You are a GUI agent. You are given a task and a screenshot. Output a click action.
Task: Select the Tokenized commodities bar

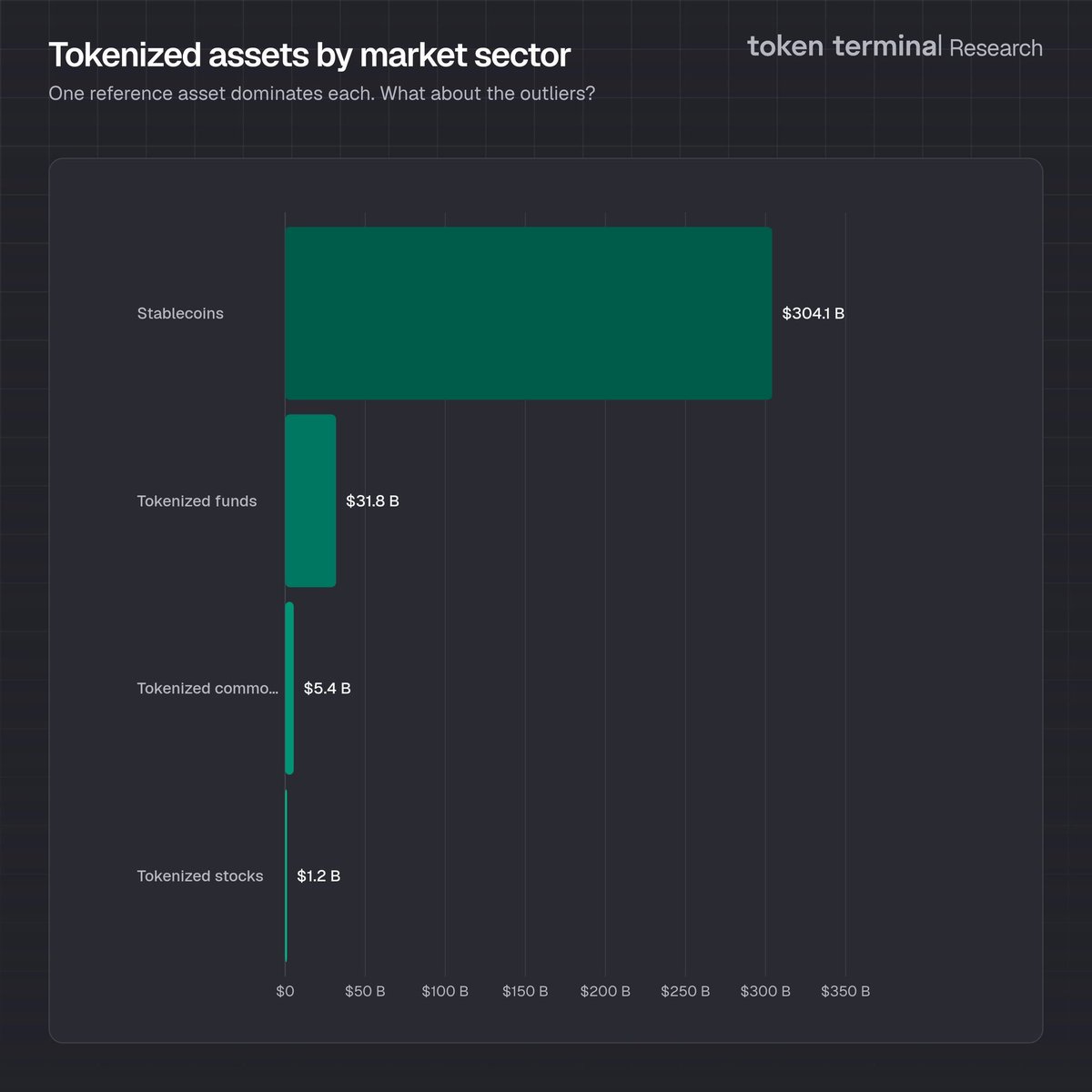pyautogui.click(x=289, y=688)
